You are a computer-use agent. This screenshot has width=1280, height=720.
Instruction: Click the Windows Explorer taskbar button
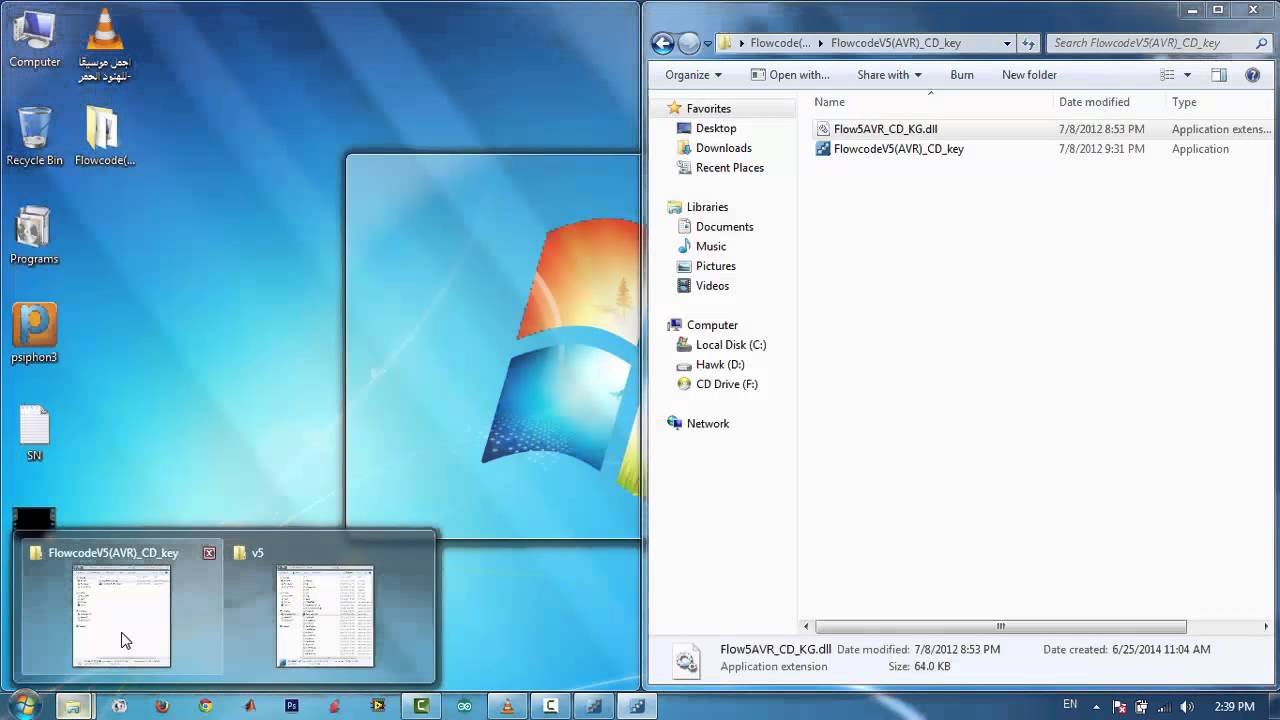[x=72, y=706]
